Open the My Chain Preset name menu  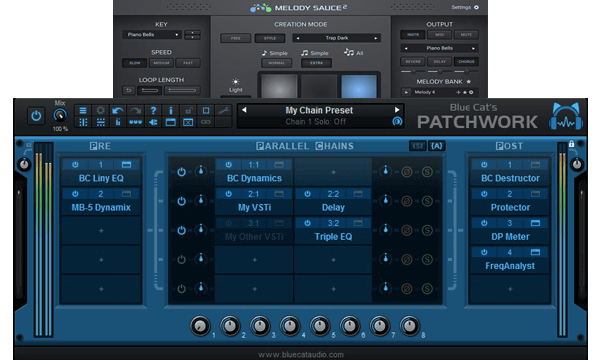(x=319, y=110)
